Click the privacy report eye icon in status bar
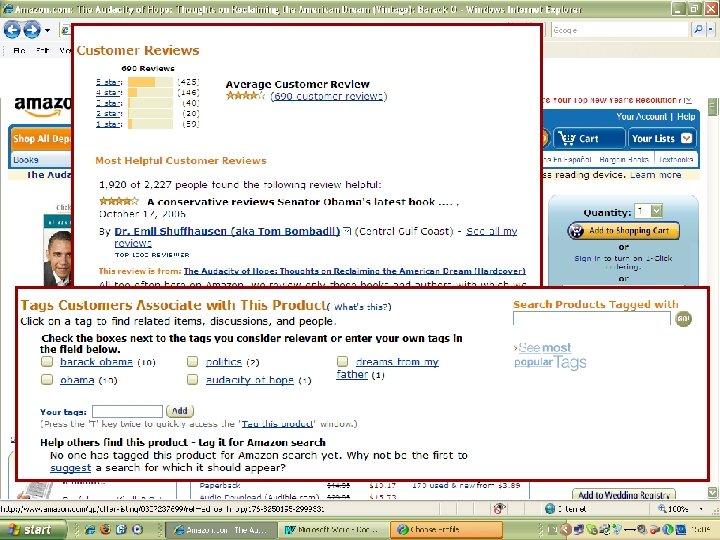This screenshot has width=720, height=540. coord(499,508)
